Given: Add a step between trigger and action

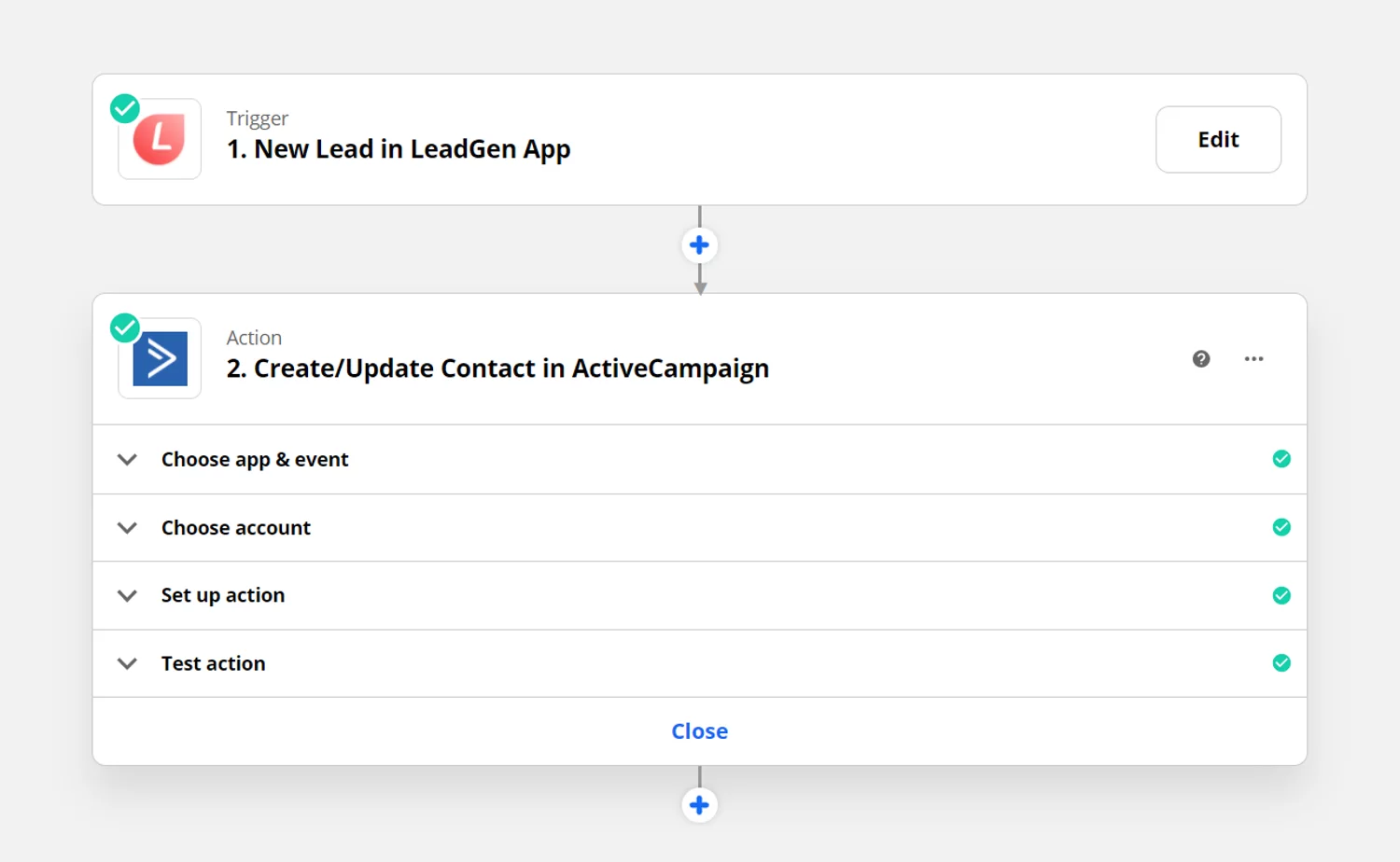Looking at the screenshot, I should coord(699,245).
